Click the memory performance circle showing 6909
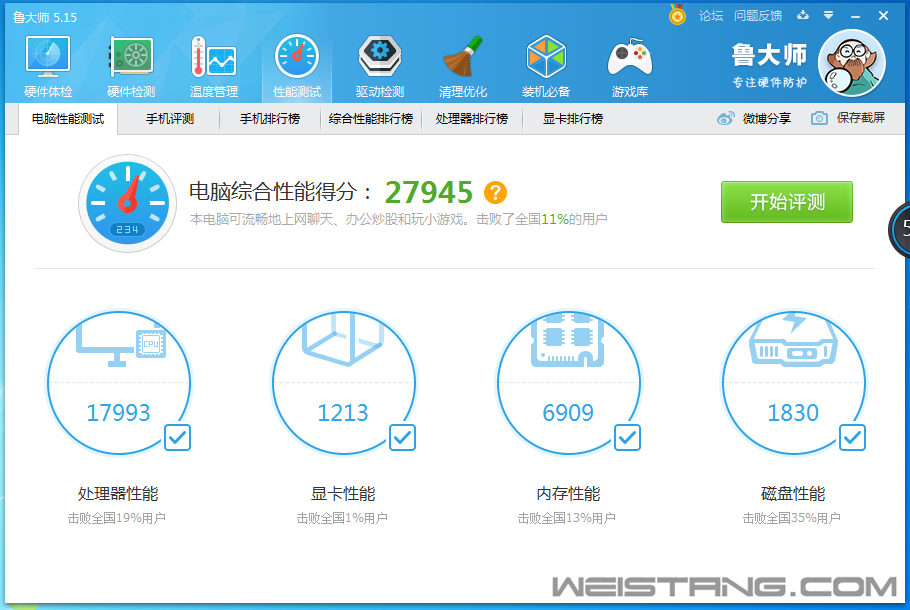 (568, 383)
